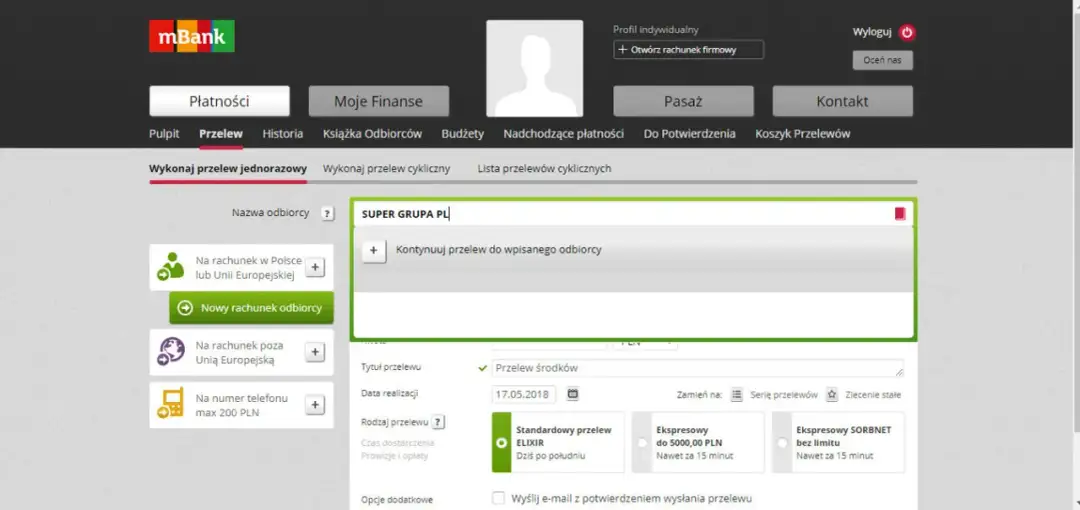Click the plus icon beside Kontynuuj przelew
Viewport: 1080px width, 510px height.
click(x=373, y=250)
